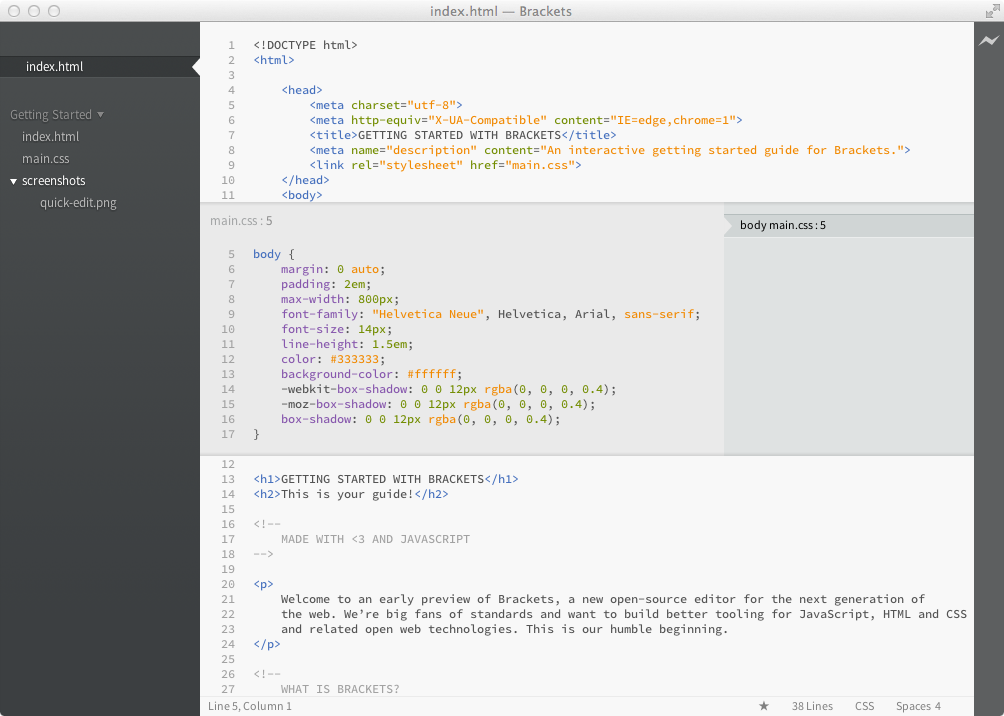Open the Getting Started project dropdown
Image resolution: width=1004 pixels, height=716 pixels.
pyautogui.click(x=57, y=115)
